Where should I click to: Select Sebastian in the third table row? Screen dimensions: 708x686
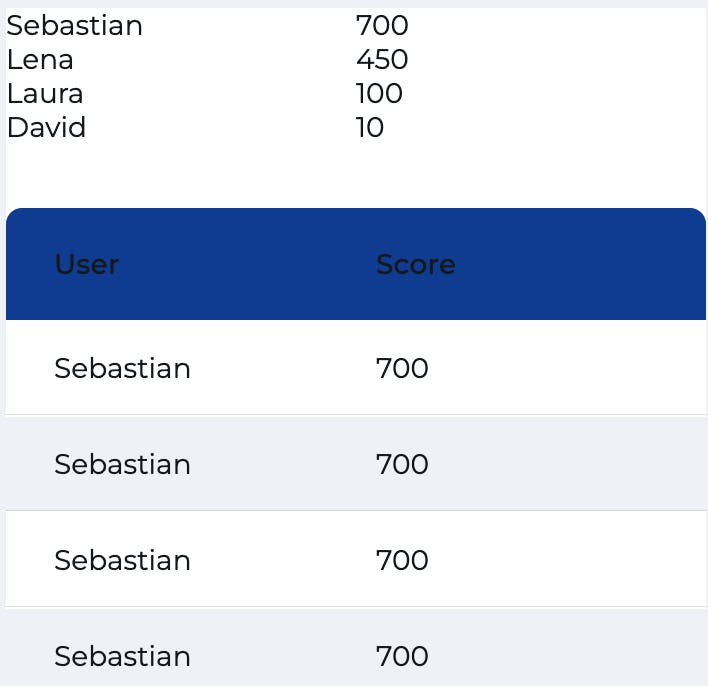coord(122,561)
